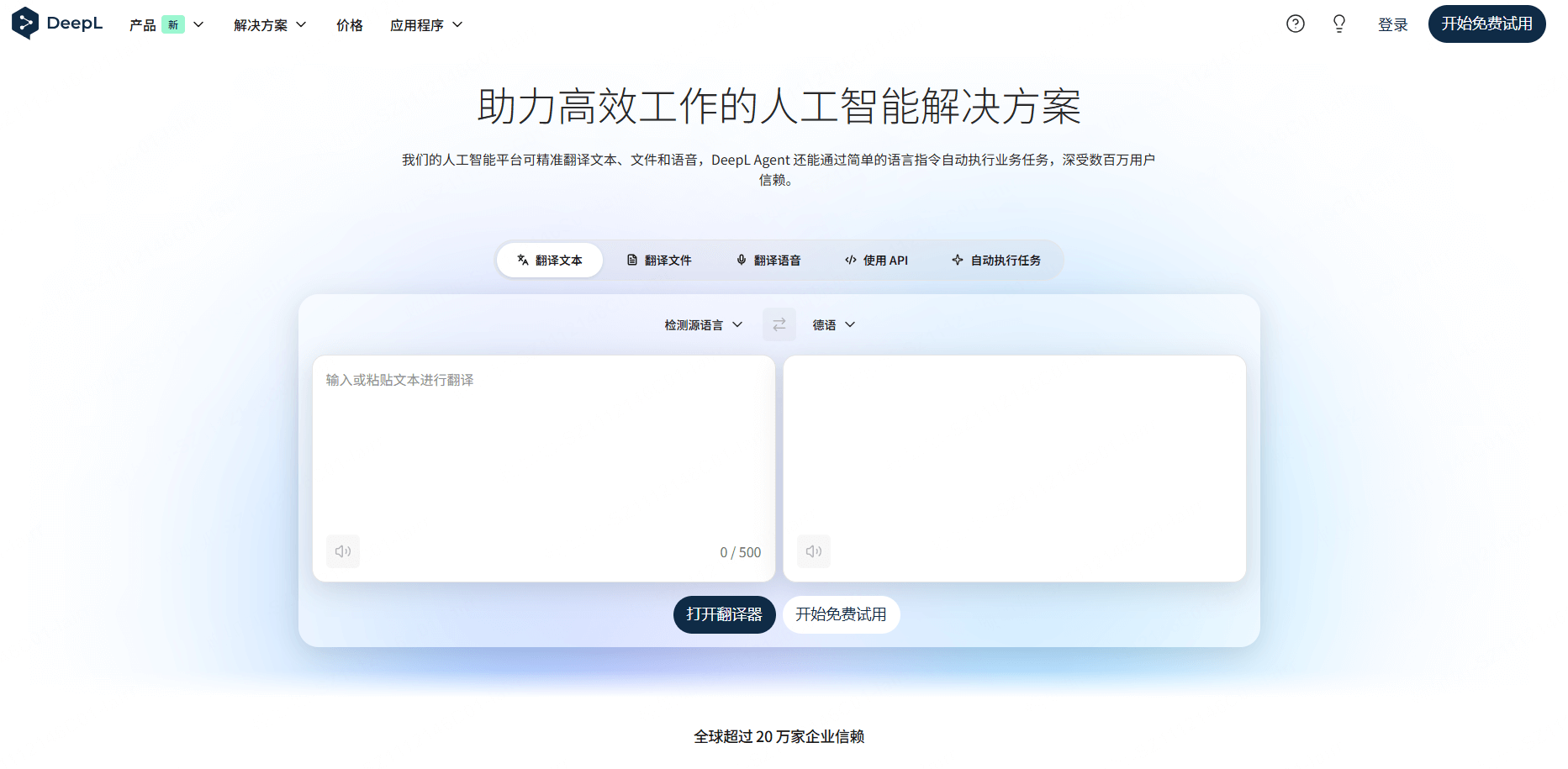Viewport: 1568px width, 769px height.
Task: Click the 登录 link
Action: pos(1392,24)
